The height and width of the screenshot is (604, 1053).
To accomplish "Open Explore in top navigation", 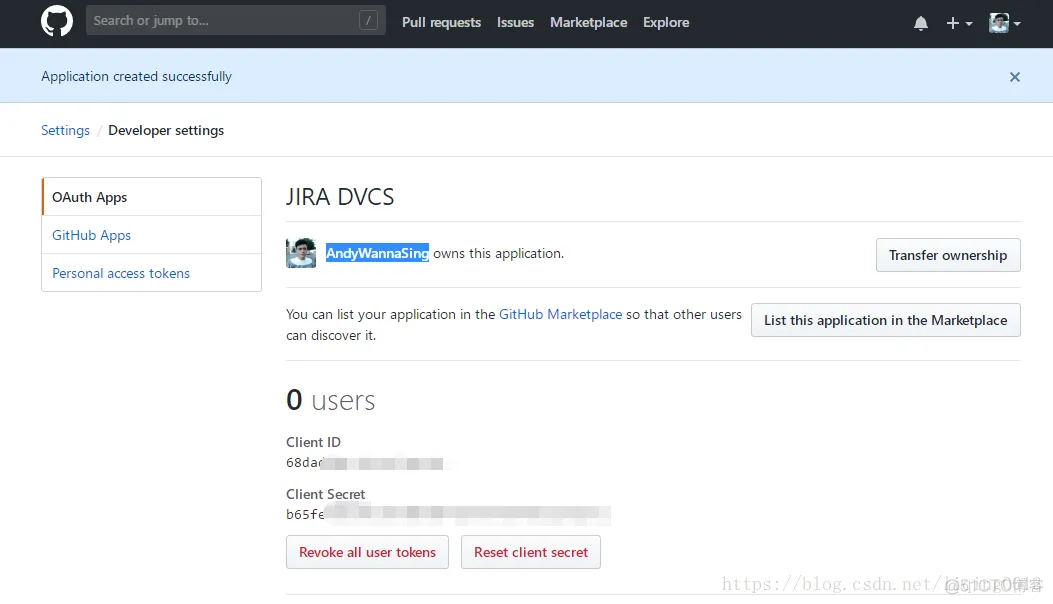I will pyautogui.click(x=666, y=22).
